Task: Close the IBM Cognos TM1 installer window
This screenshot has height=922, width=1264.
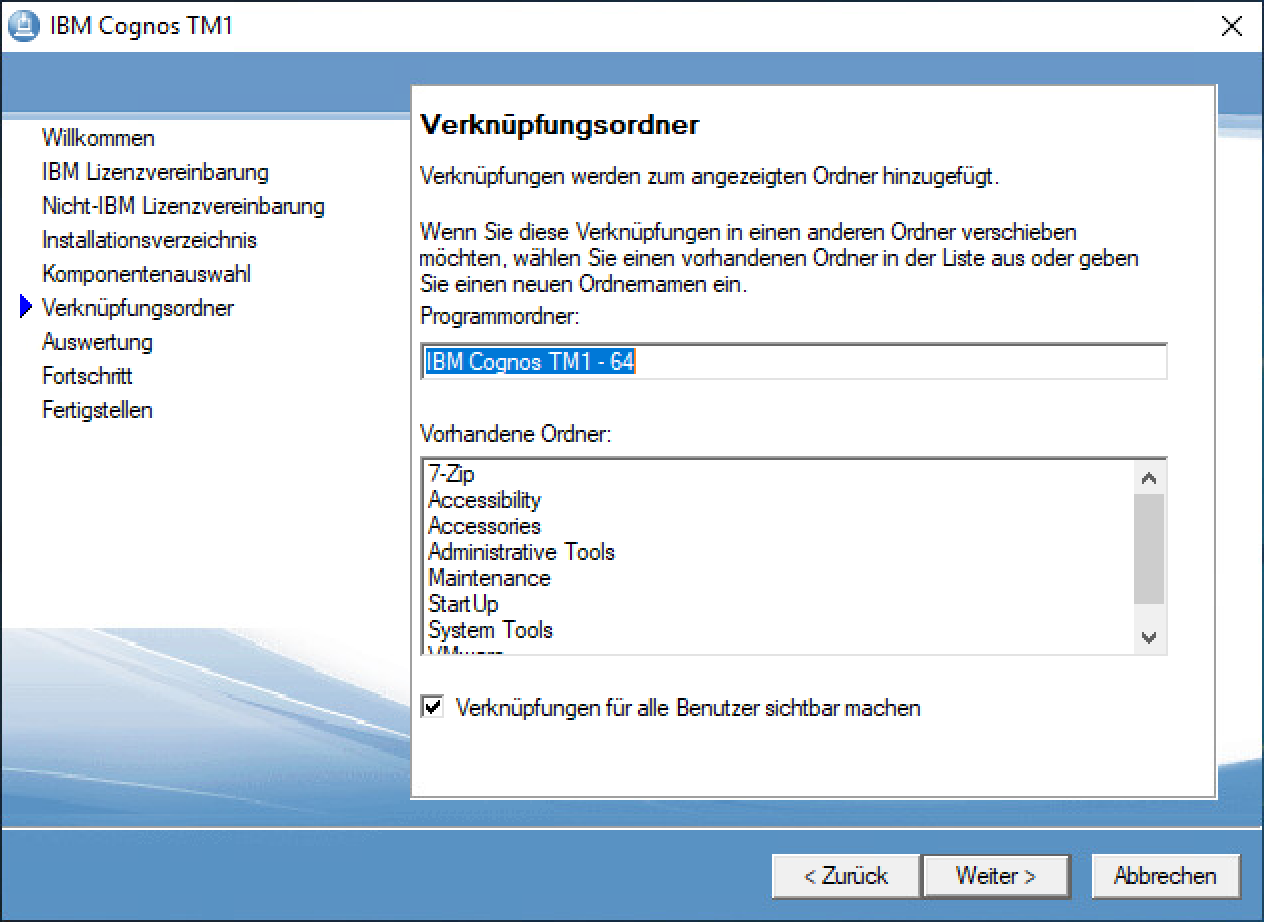Action: 1232,26
